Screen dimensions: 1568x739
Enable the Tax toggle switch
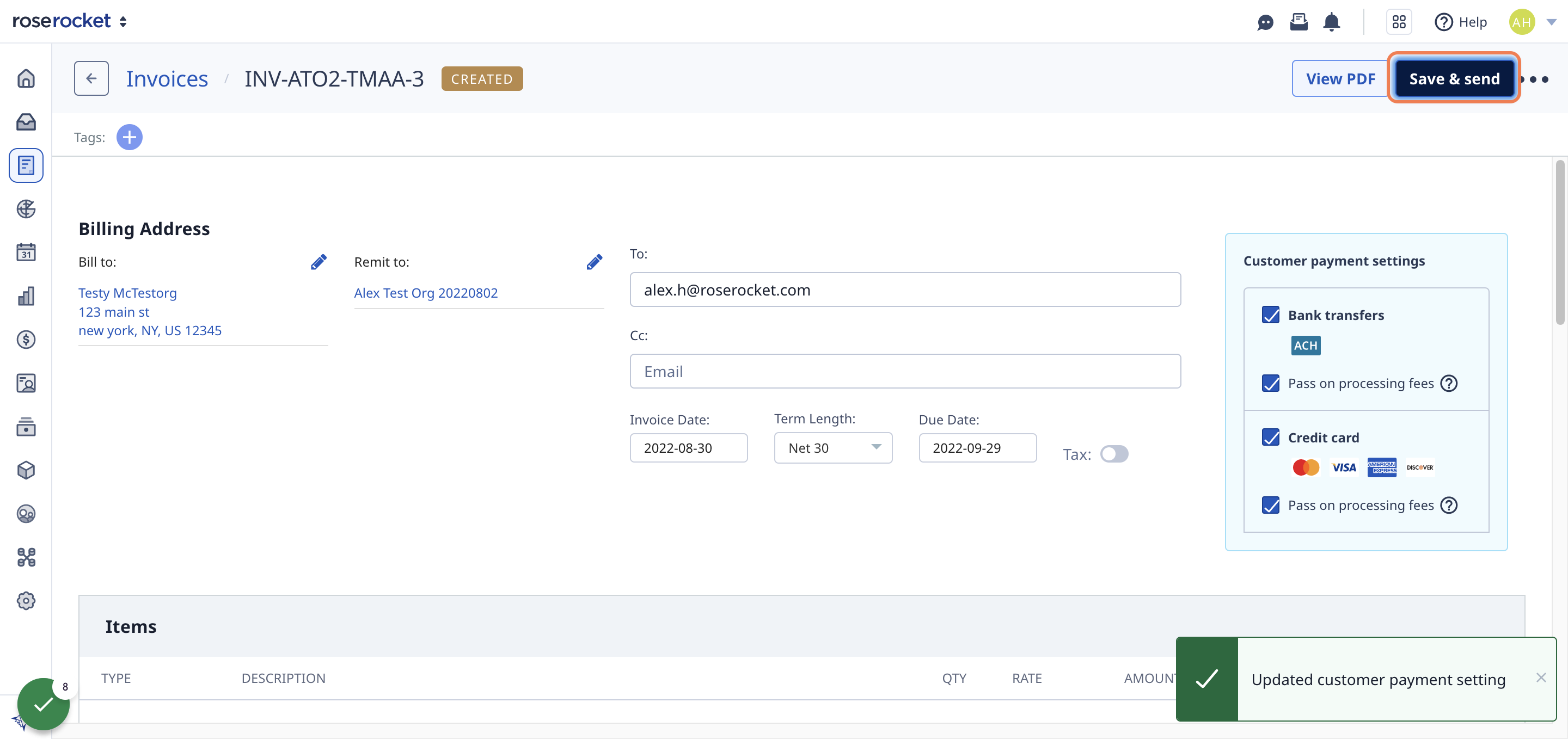[1114, 454]
